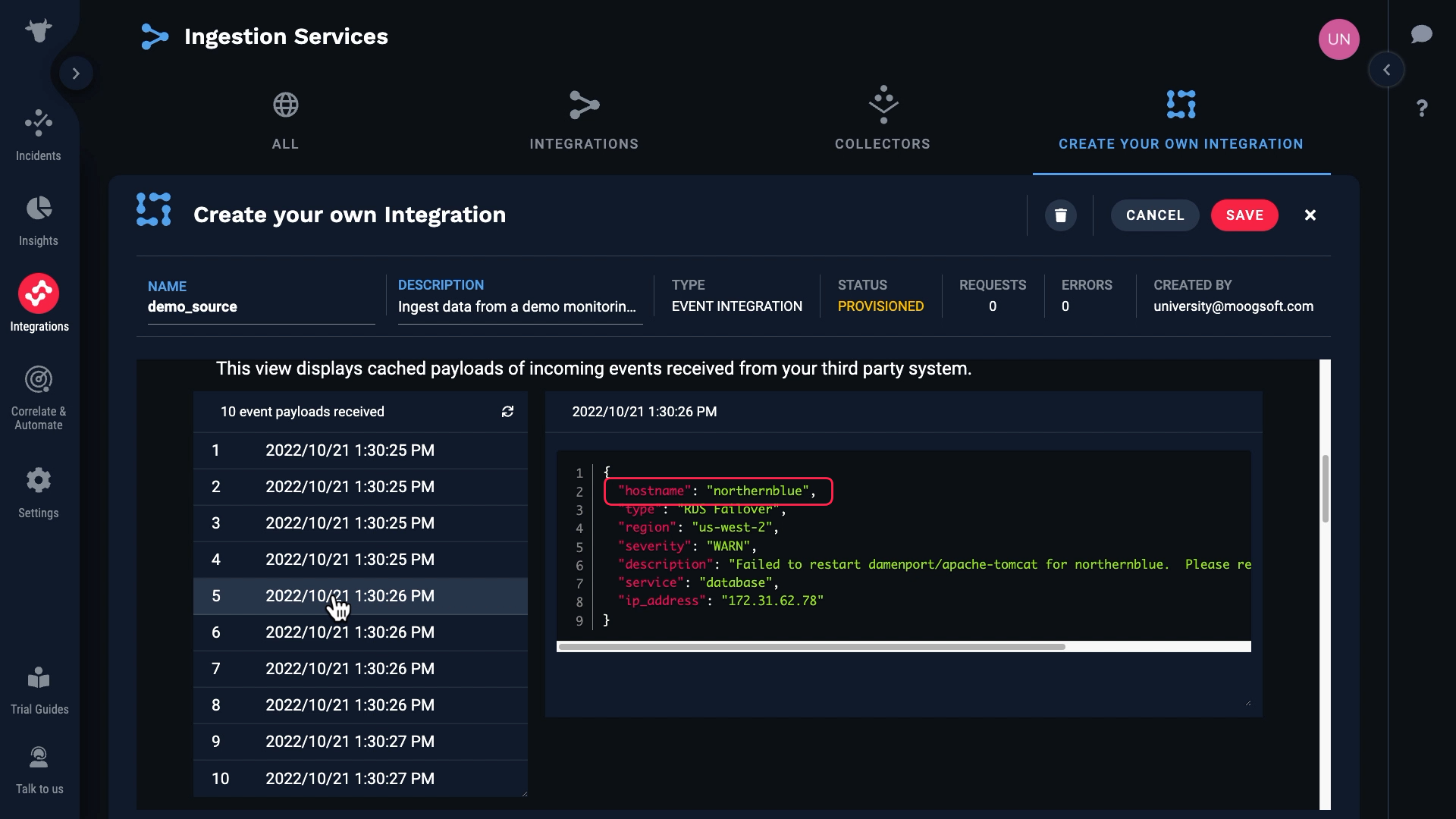This screenshot has width=1456, height=819.
Task: Open the chat bubble icon
Action: pyautogui.click(x=1421, y=34)
